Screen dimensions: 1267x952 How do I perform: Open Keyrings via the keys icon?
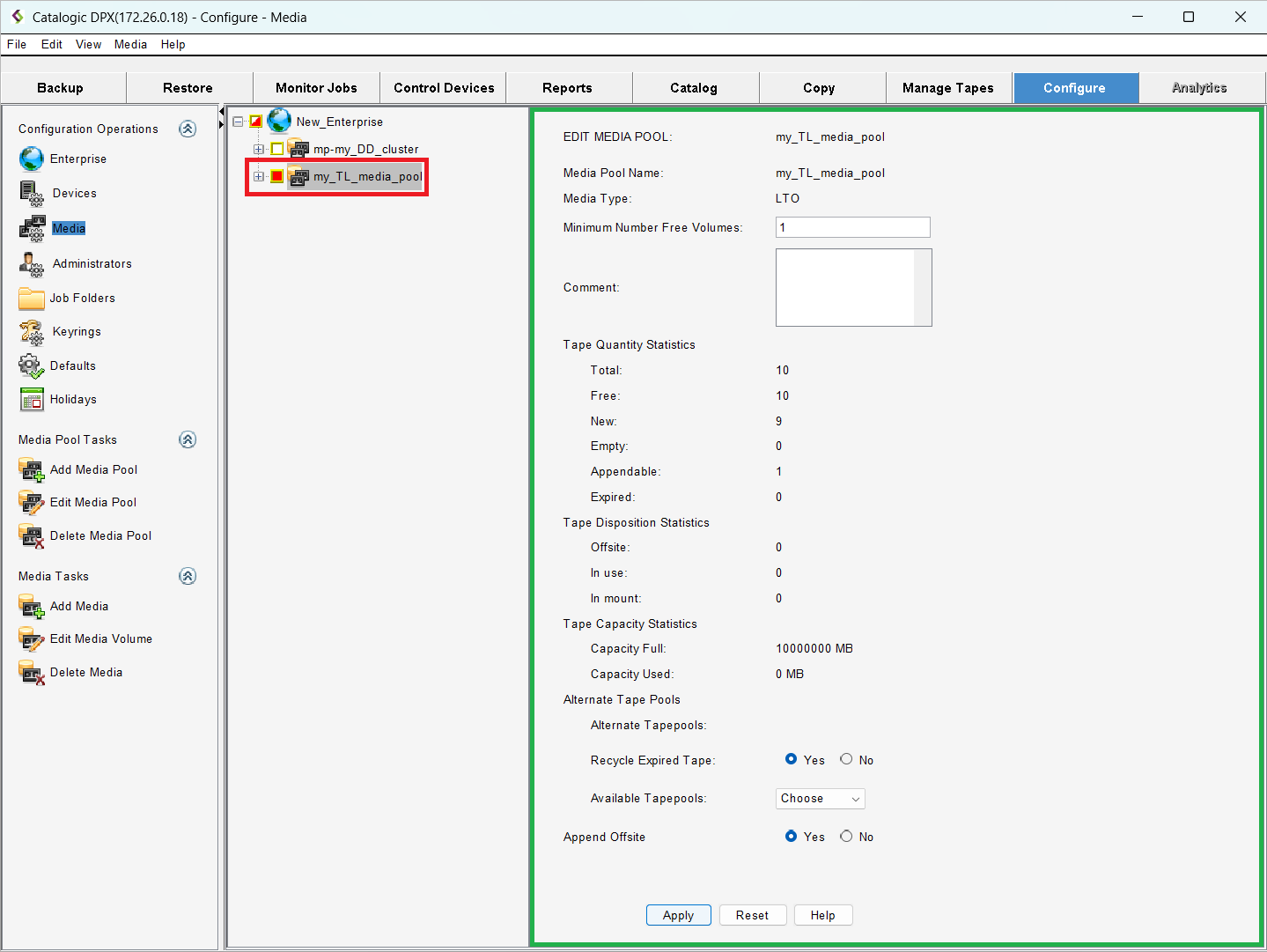(32, 332)
